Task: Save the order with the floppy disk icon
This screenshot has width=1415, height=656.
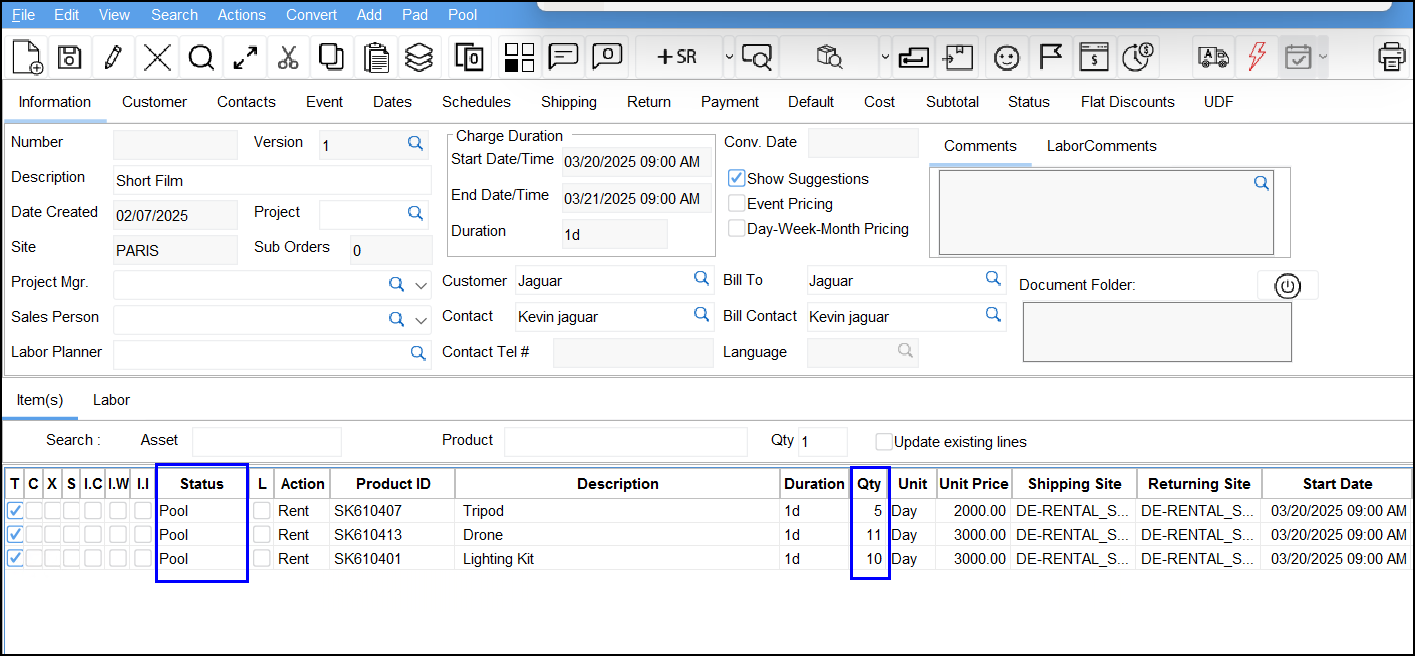Action: click(69, 57)
